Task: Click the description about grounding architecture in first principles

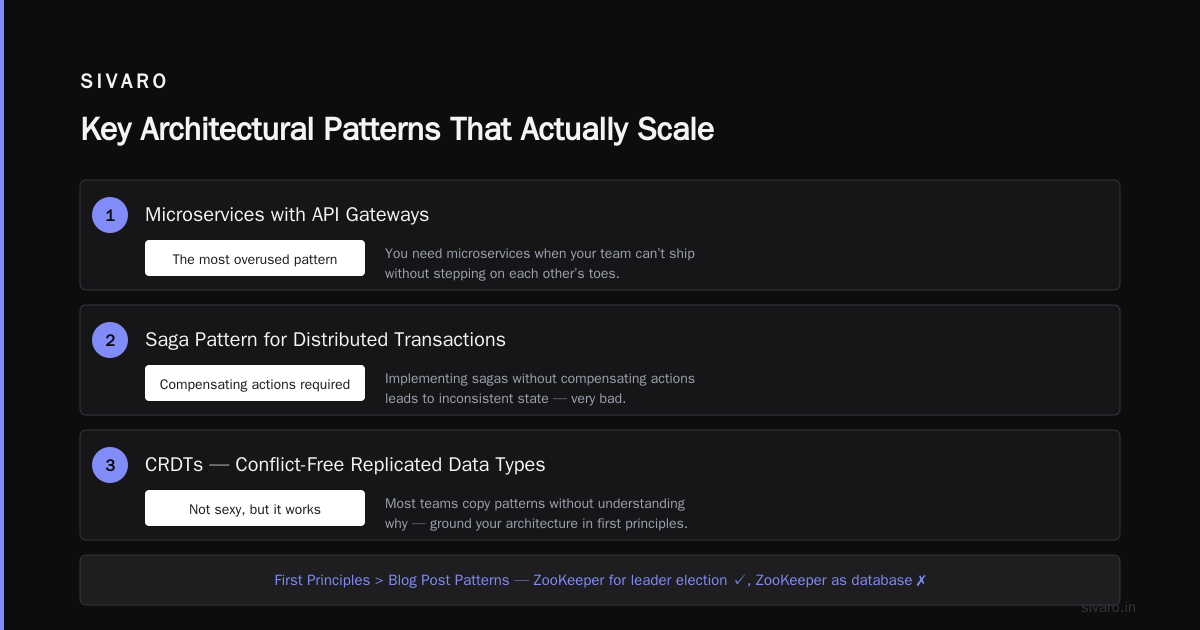Action: 536,513
